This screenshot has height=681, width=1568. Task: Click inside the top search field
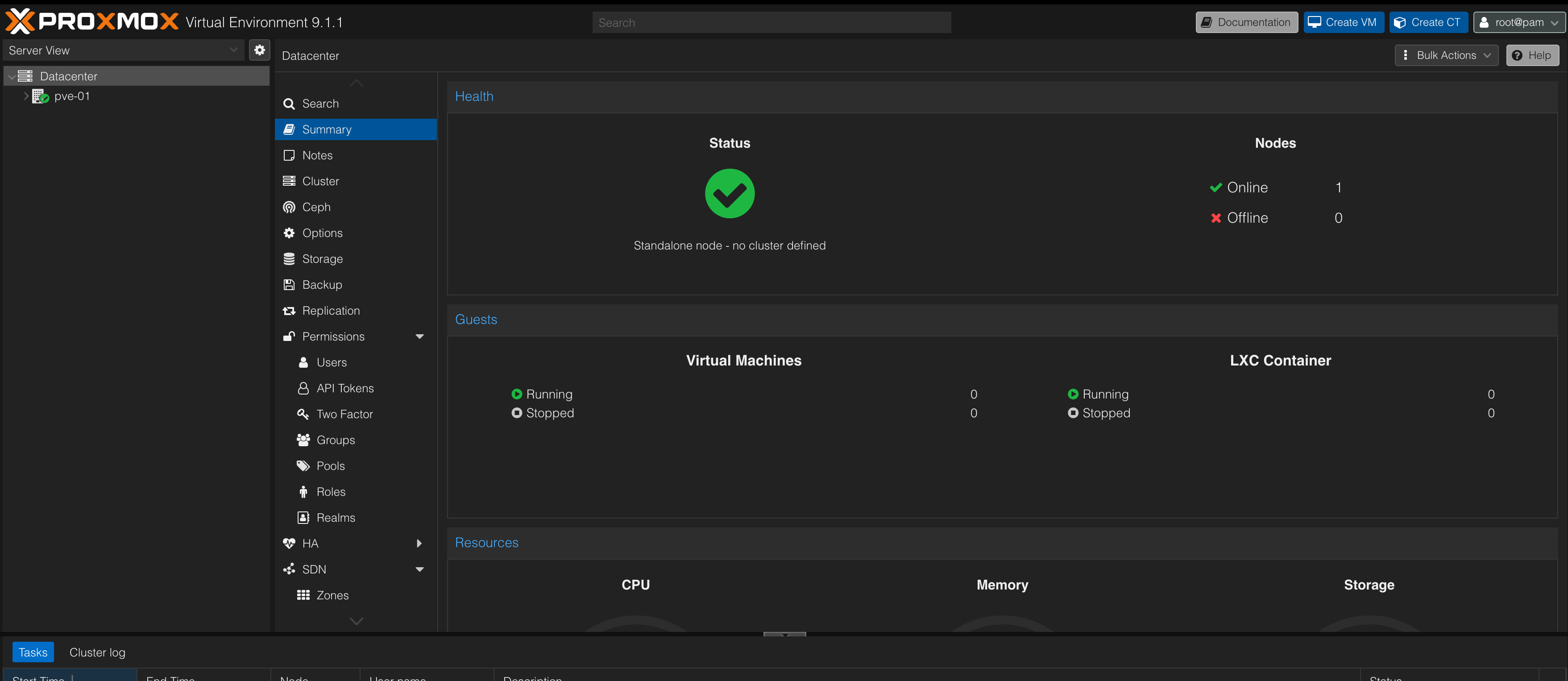[771, 22]
